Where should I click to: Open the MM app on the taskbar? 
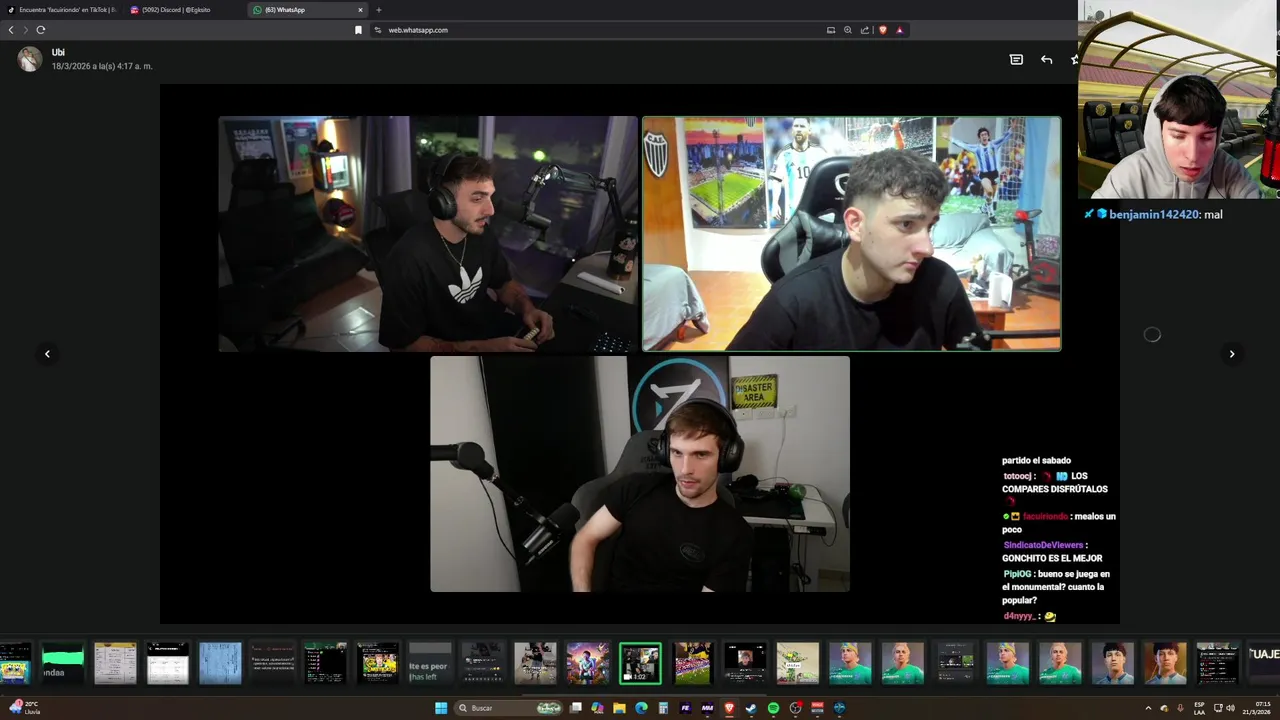(x=707, y=708)
